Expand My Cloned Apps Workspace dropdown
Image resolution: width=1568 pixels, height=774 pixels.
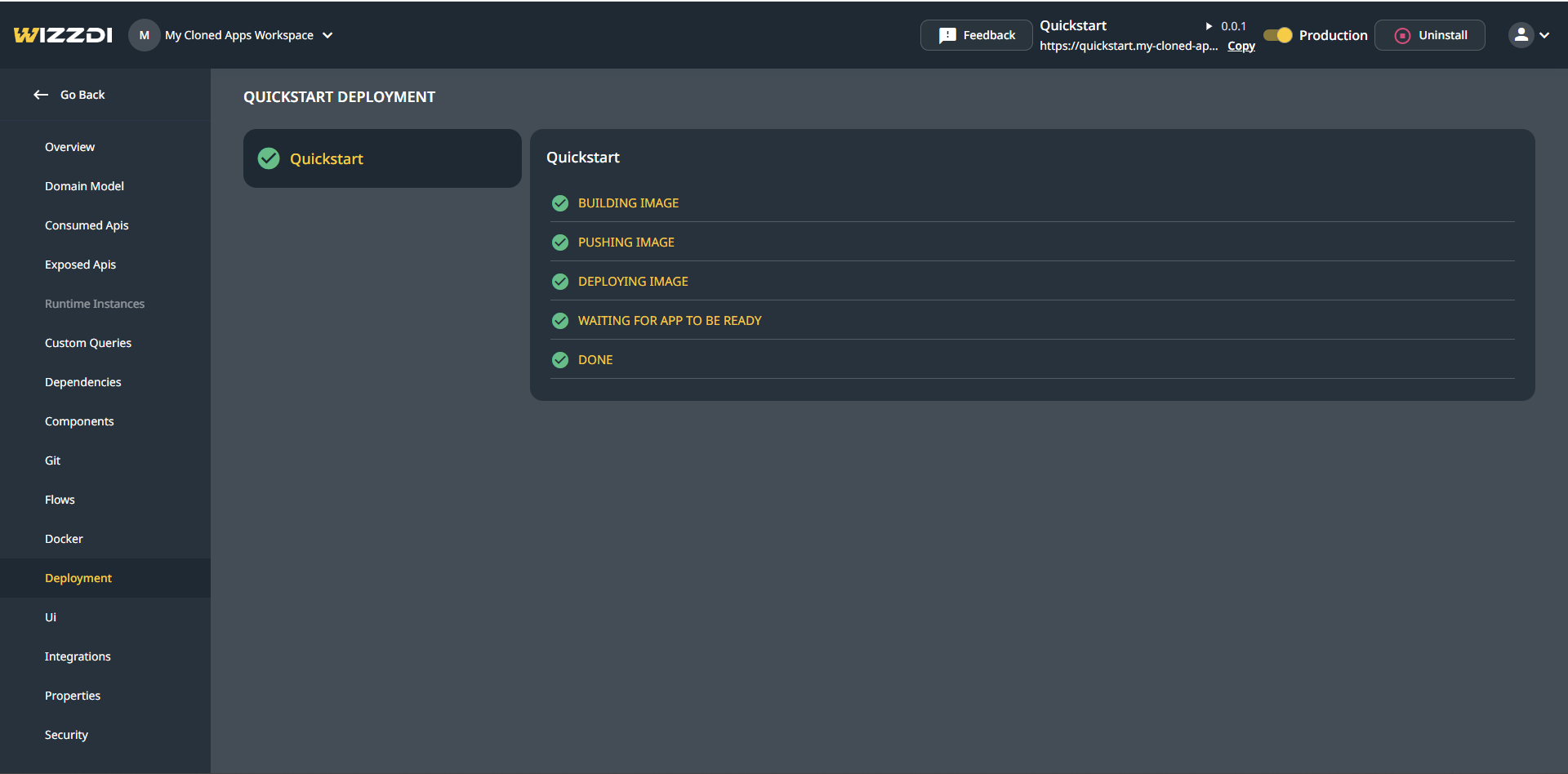point(327,35)
